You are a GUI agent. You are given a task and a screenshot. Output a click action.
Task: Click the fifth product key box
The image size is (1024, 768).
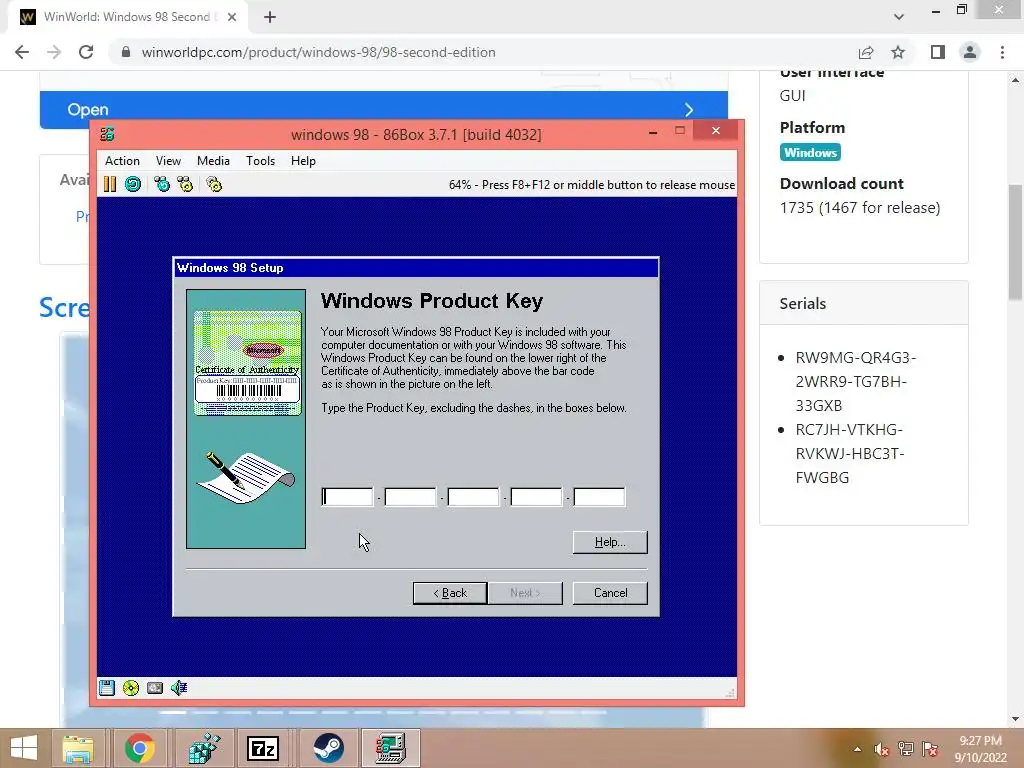(599, 497)
